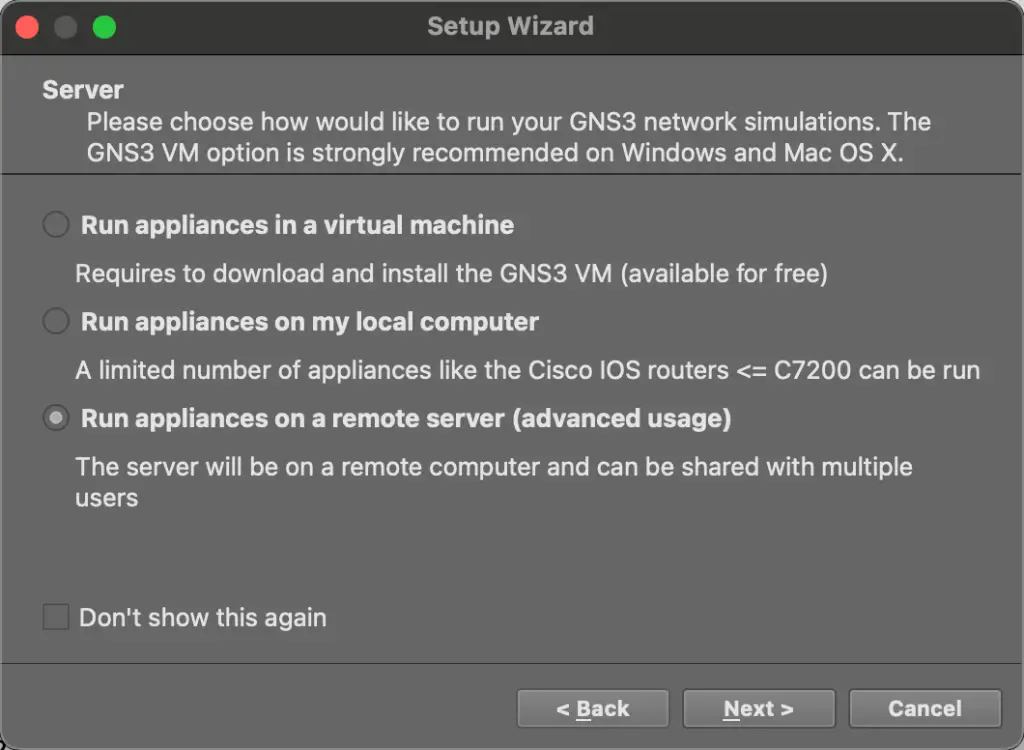The width and height of the screenshot is (1024, 750).
Task: Click the GNS3 VM recommendation description text
Action: [x=509, y=137]
